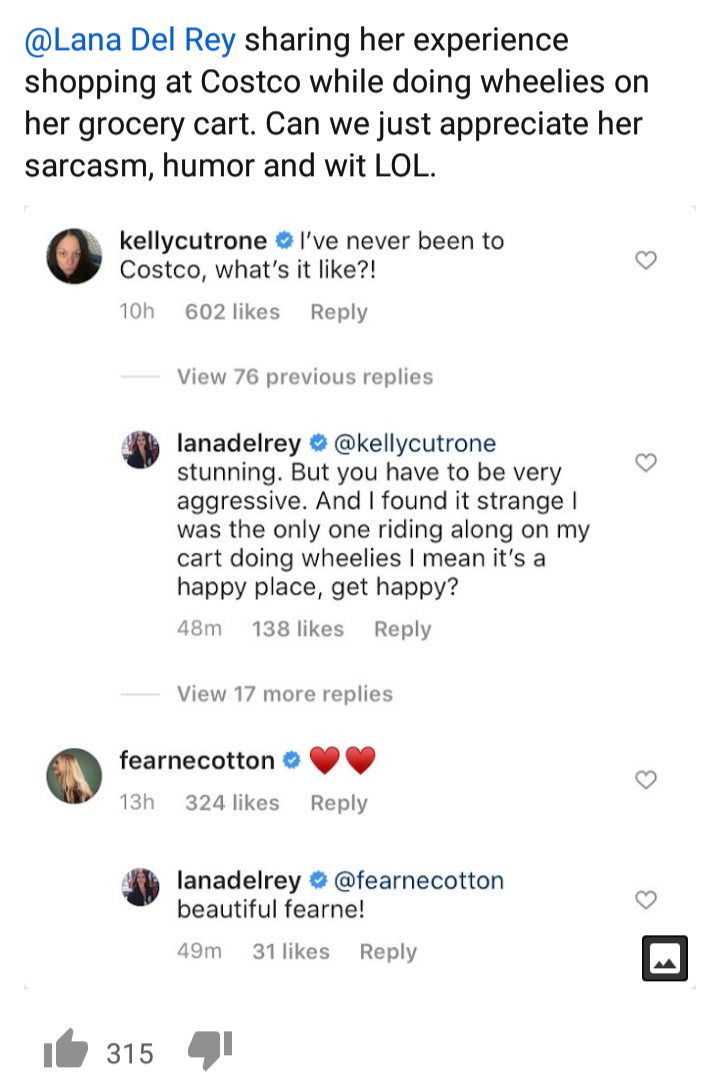
Task: Tap the @fearnecotton mention in reply
Action: coord(418,880)
